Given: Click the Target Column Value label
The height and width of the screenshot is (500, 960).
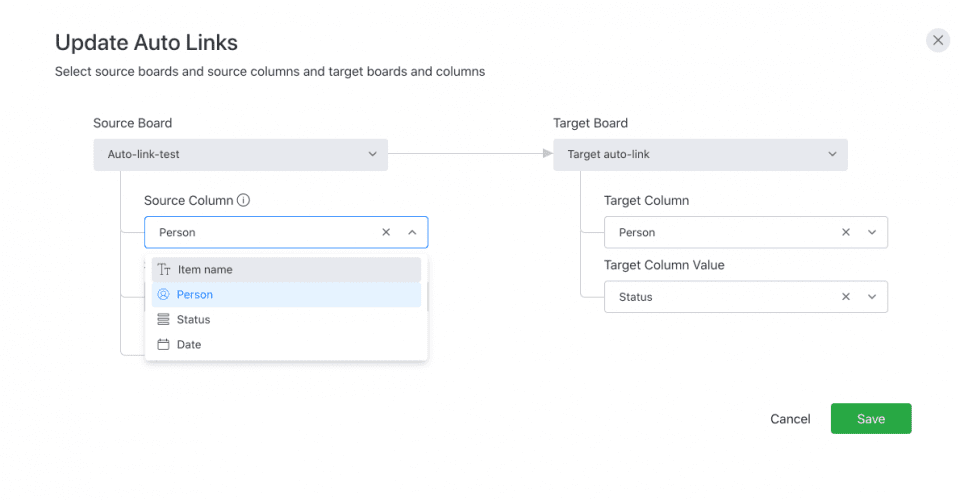Looking at the screenshot, I should coord(664,265).
